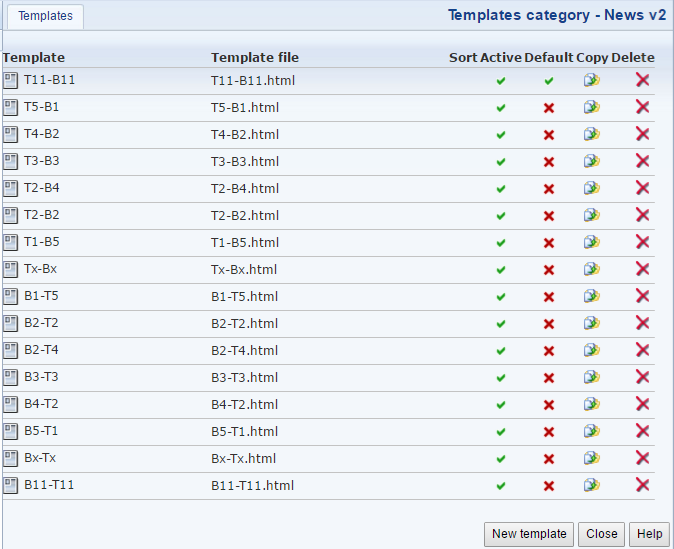Toggle active status of T4-B2 template
The image size is (674, 549).
(x=501, y=134)
